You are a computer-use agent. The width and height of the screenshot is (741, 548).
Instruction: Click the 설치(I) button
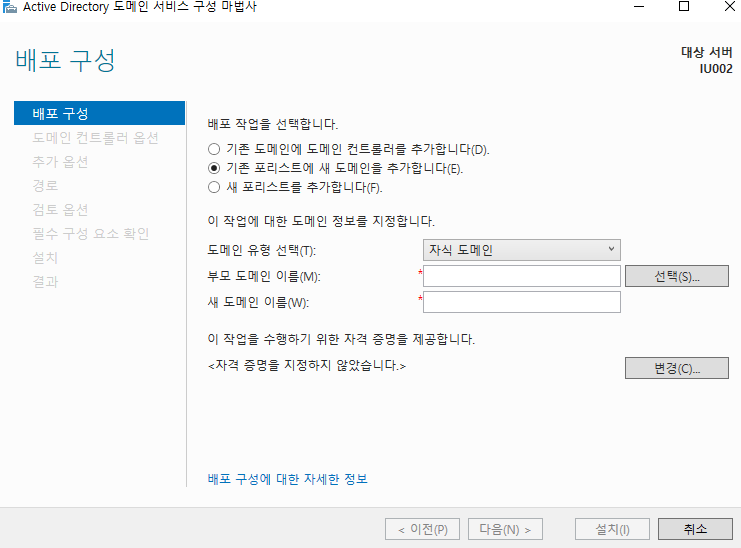coord(612,529)
